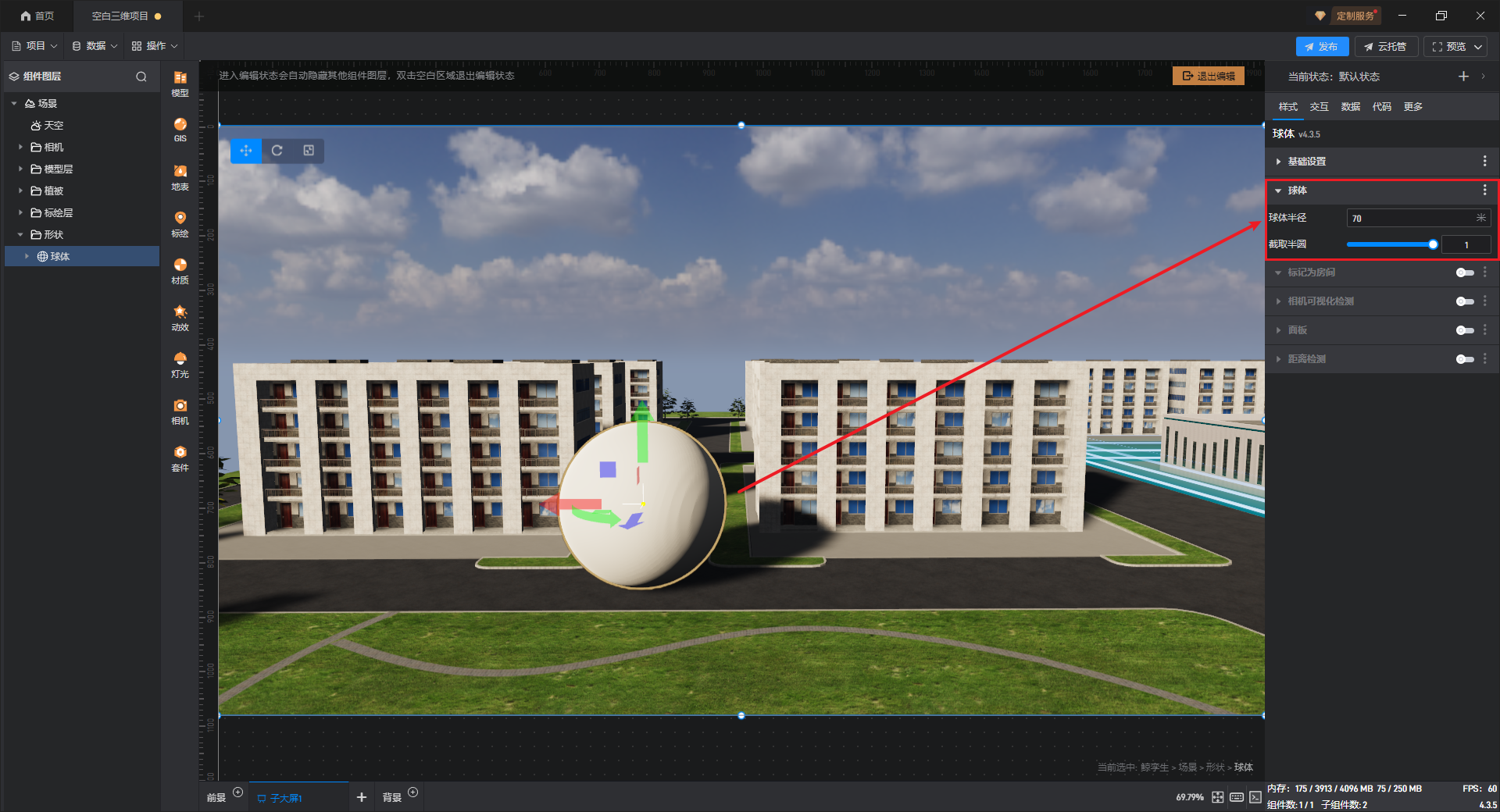This screenshot has height=812, width=1500.
Task: Open the 操作 menu
Action: point(155,46)
